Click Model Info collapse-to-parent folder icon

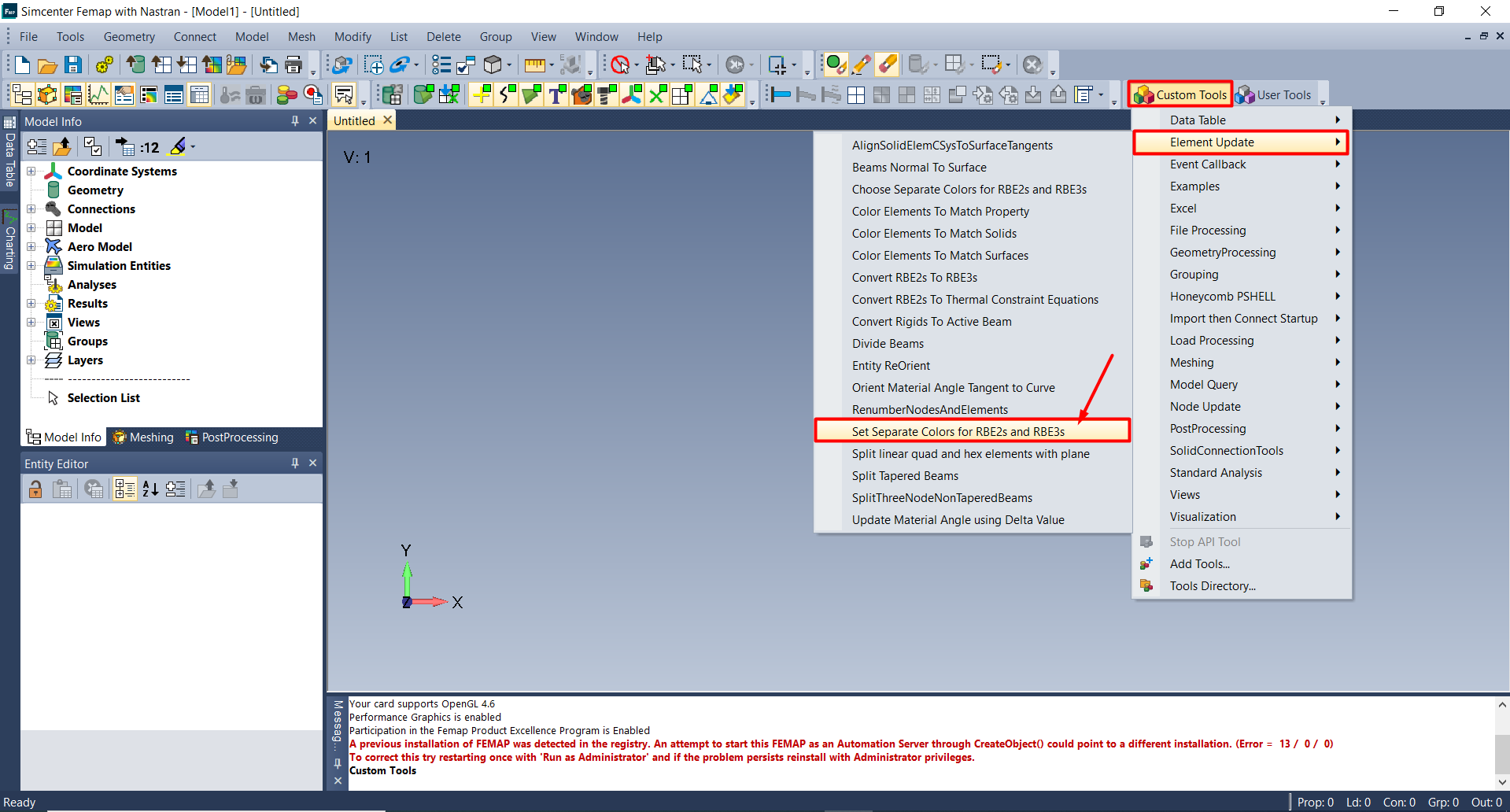pos(62,147)
